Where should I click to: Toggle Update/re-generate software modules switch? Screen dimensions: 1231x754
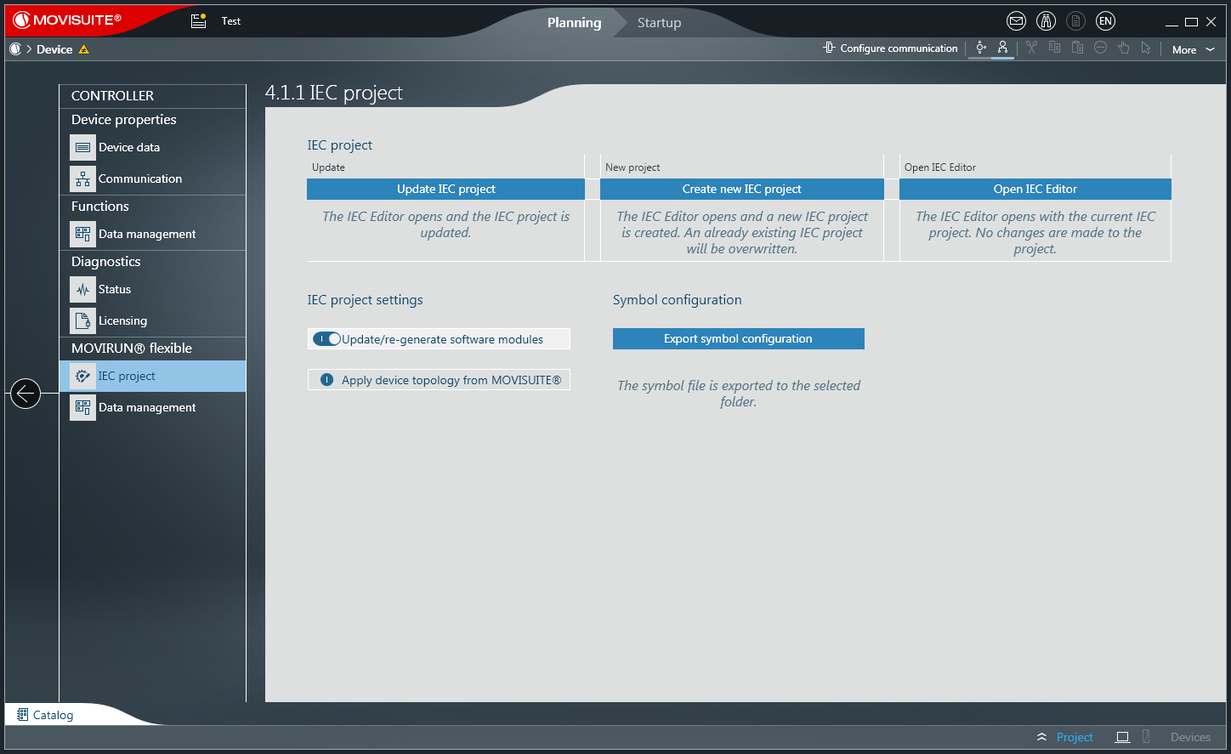pos(327,339)
